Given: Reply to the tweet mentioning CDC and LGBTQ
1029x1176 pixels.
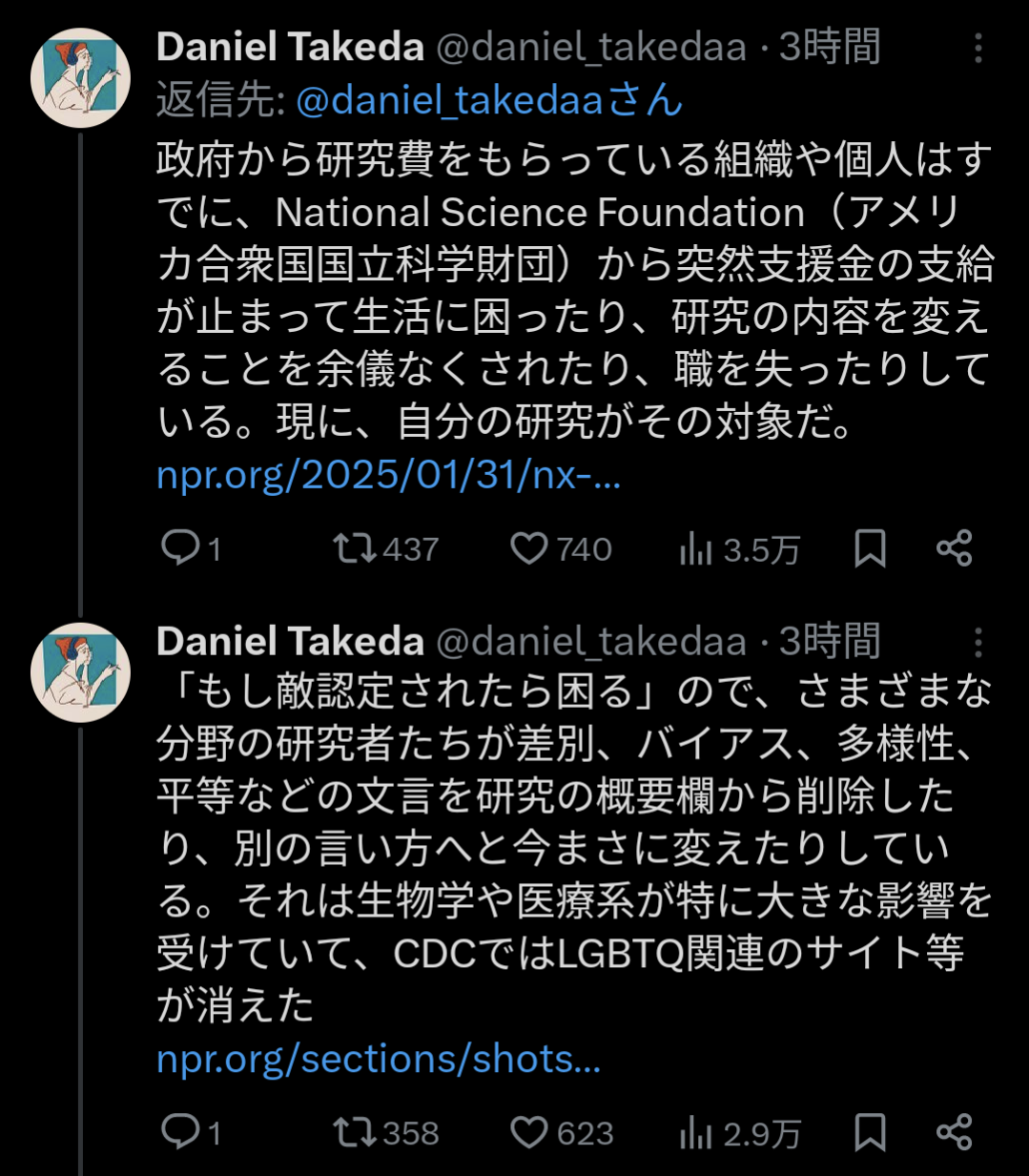Looking at the screenshot, I should pyautogui.click(x=179, y=1132).
